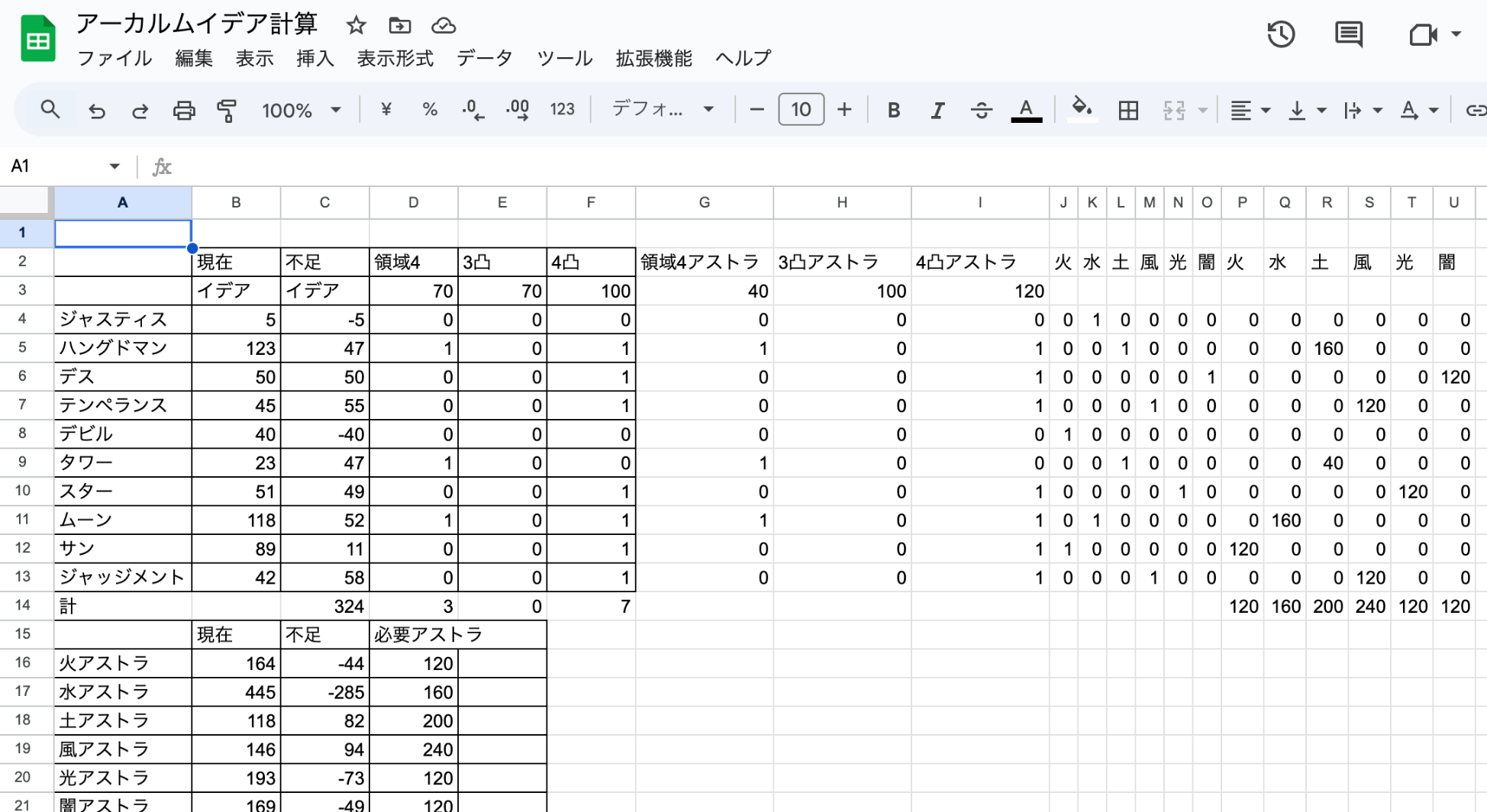This screenshot has width=1487, height=812.
Task: Print the spreadsheet using printer icon
Action: click(x=183, y=111)
